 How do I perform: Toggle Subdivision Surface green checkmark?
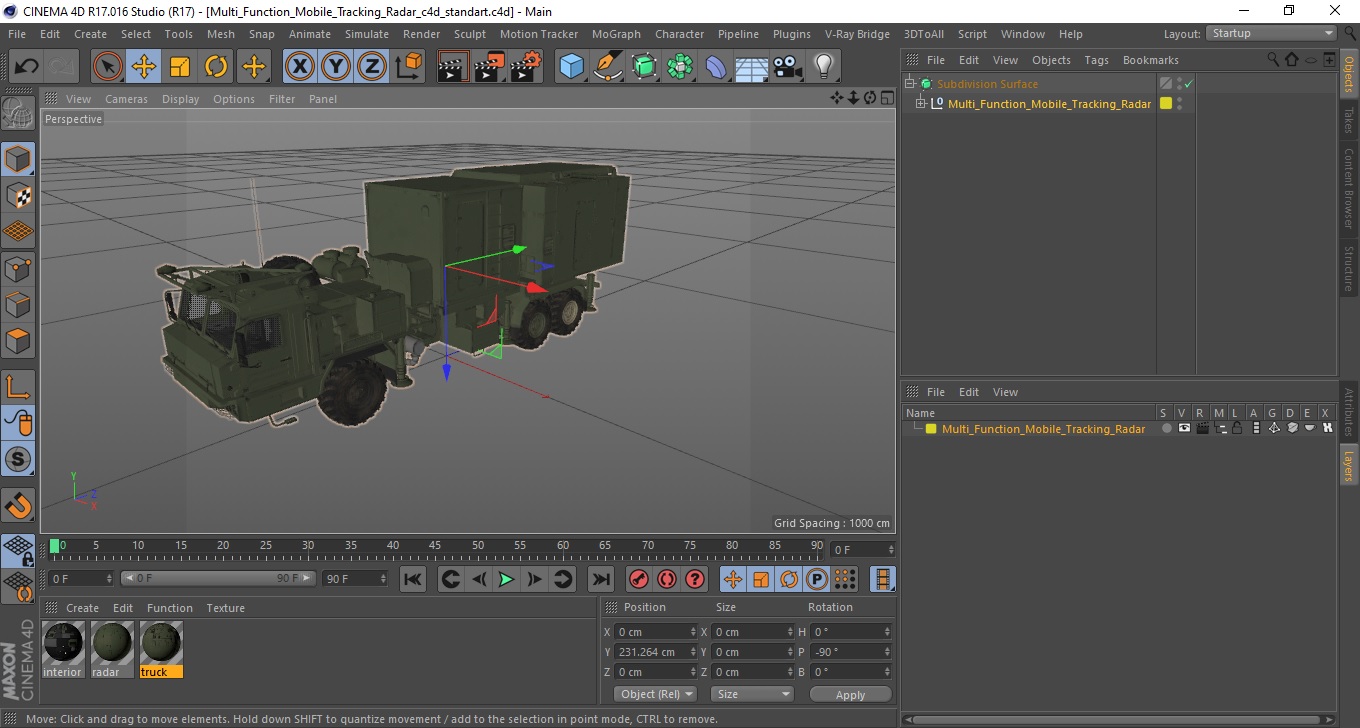(1189, 84)
